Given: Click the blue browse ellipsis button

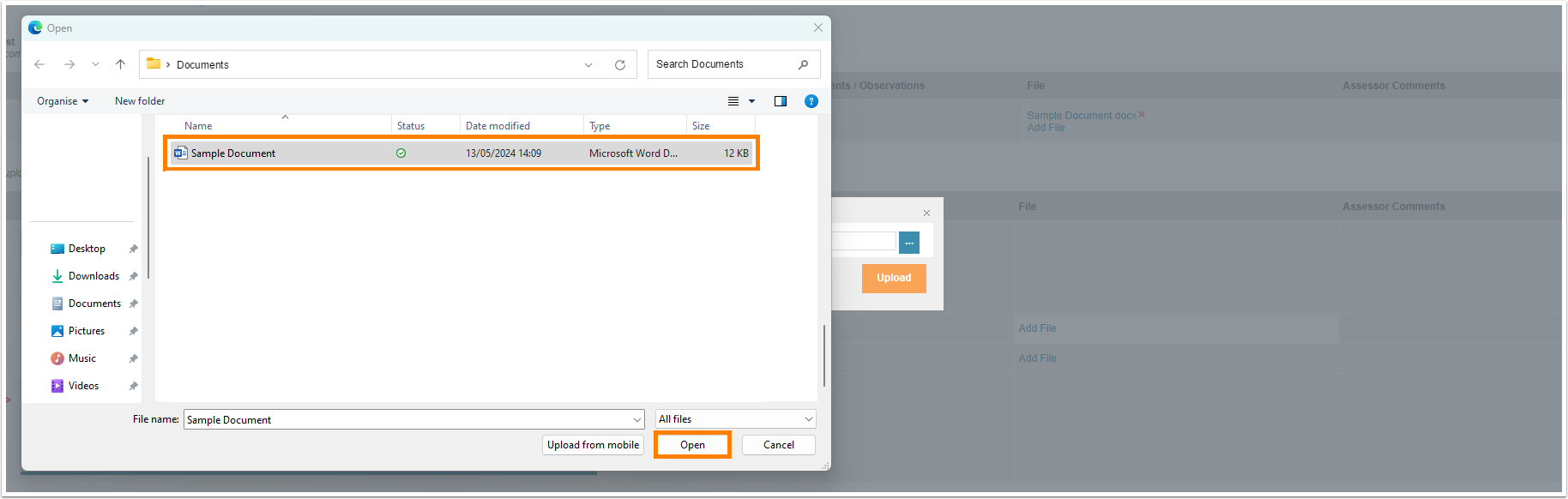Looking at the screenshot, I should [x=908, y=243].
